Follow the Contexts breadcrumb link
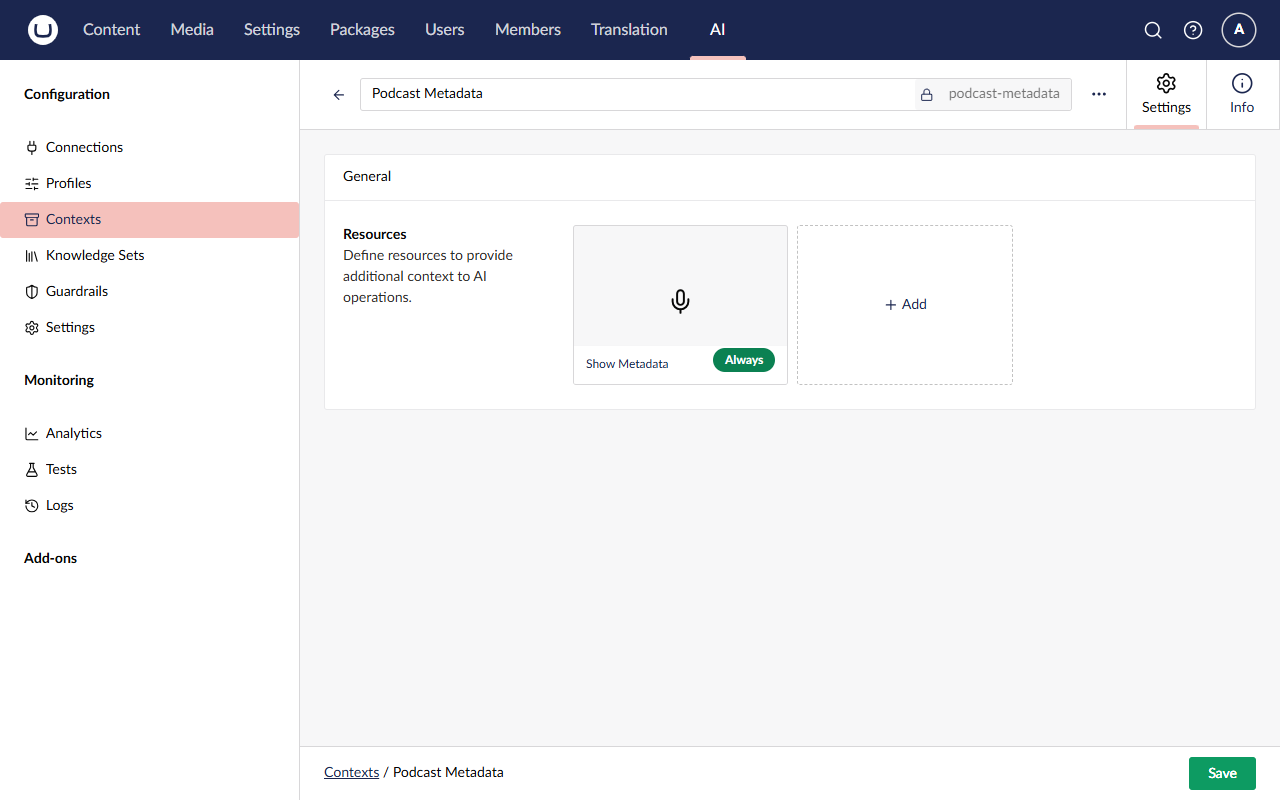 point(352,772)
